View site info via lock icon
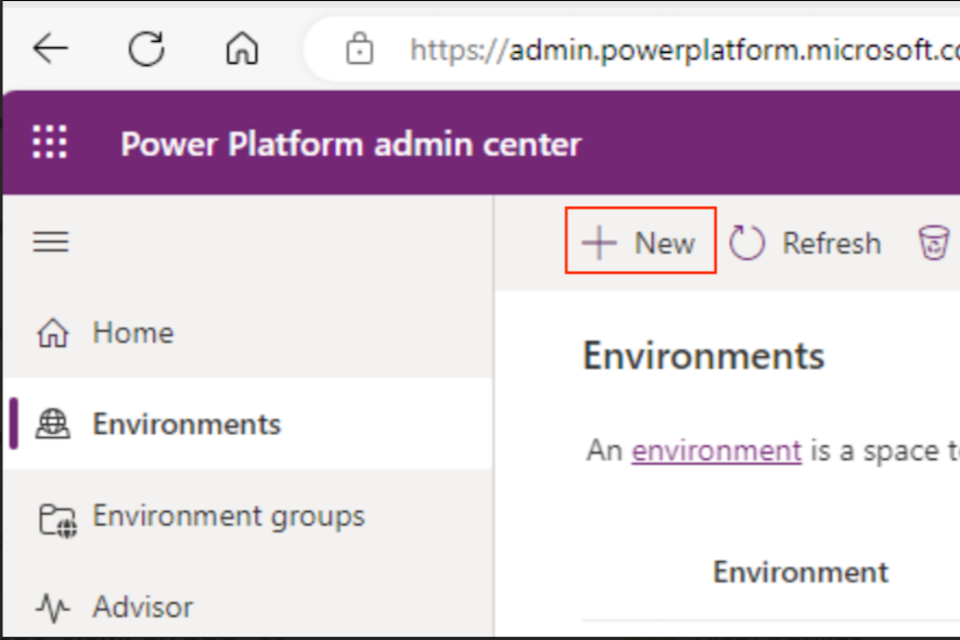This screenshot has width=960, height=640. pyautogui.click(x=359, y=49)
